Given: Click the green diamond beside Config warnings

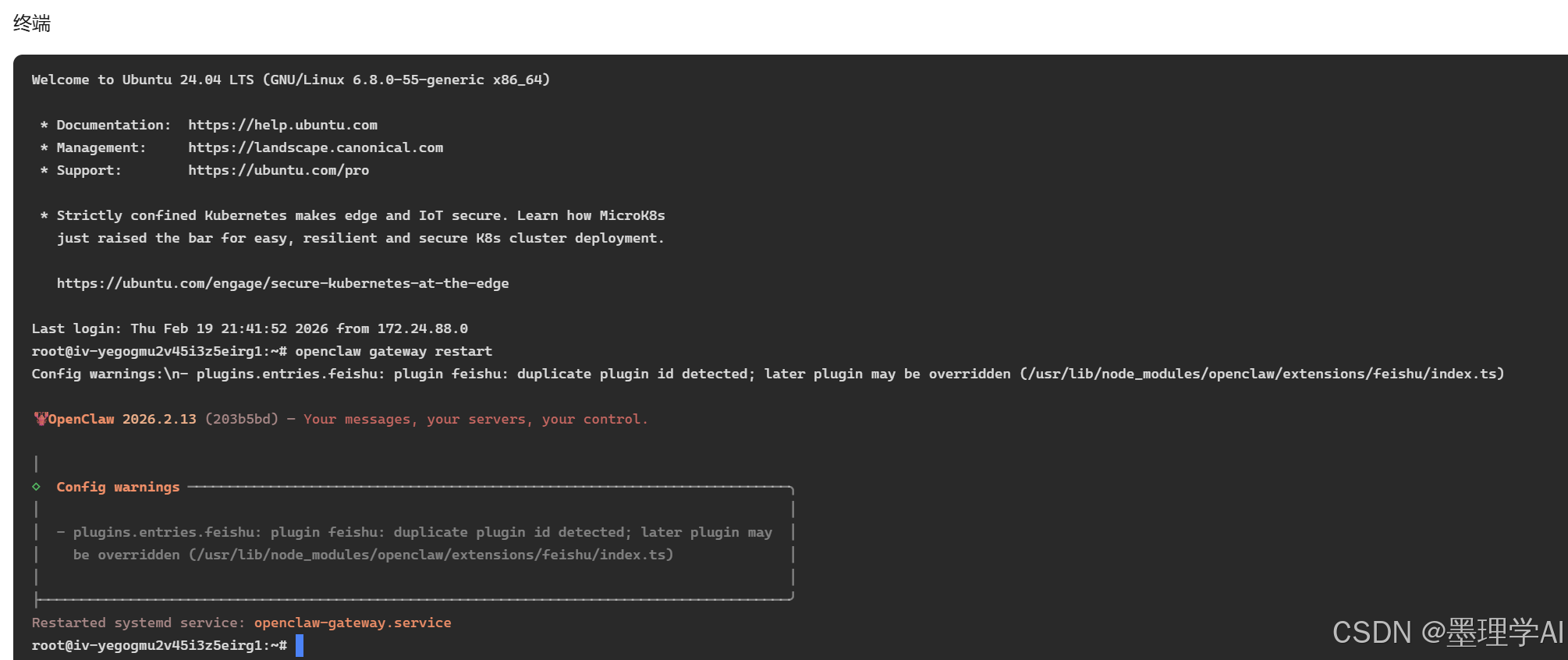Looking at the screenshot, I should (36, 487).
